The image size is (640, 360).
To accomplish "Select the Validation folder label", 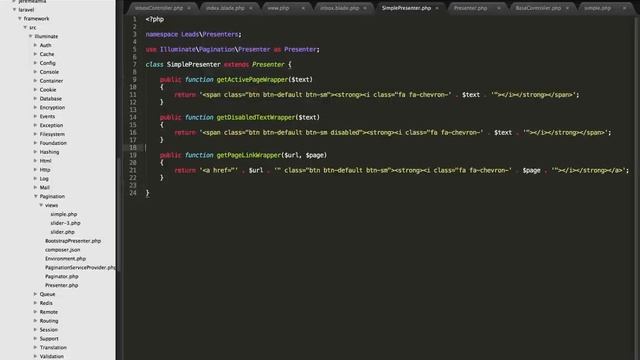I will tap(51, 356).
